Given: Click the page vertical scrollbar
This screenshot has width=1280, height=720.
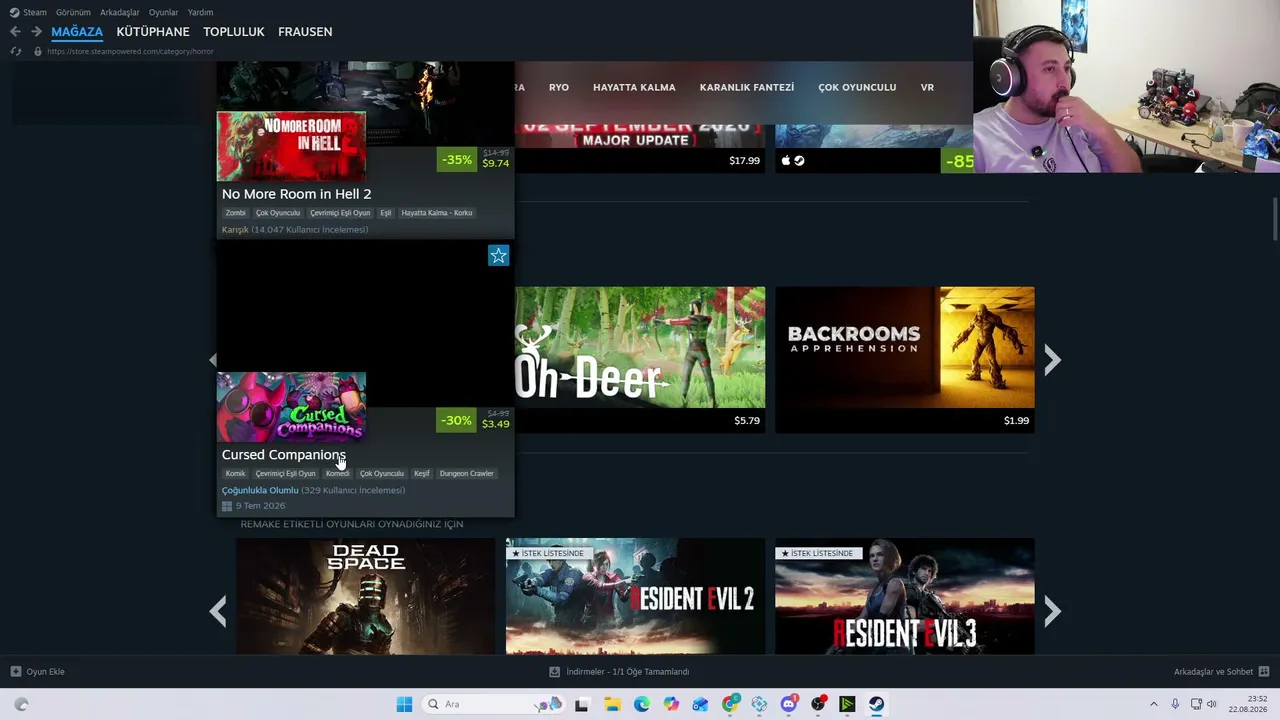Looking at the screenshot, I should pos(1274,220).
